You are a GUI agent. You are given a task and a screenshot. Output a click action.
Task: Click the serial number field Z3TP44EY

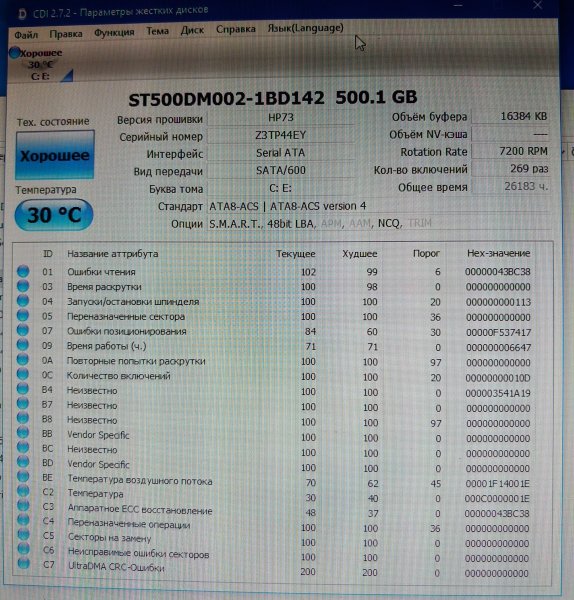point(280,135)
